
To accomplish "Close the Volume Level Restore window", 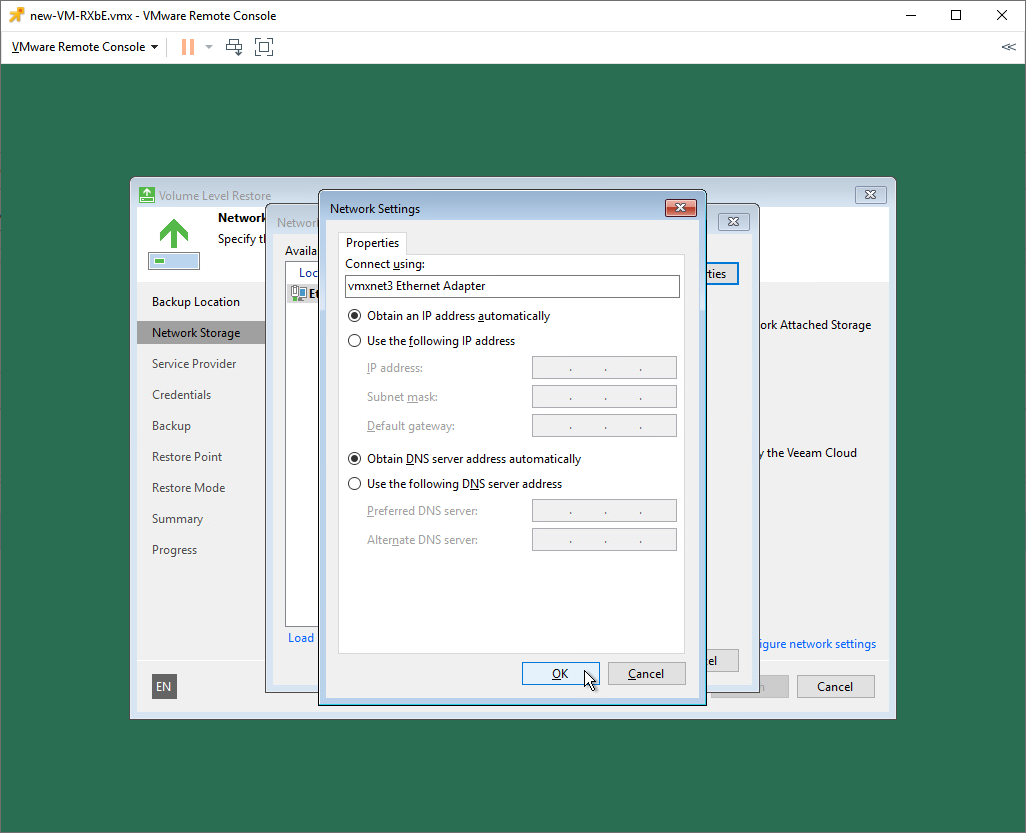I will tap(870, 194).
